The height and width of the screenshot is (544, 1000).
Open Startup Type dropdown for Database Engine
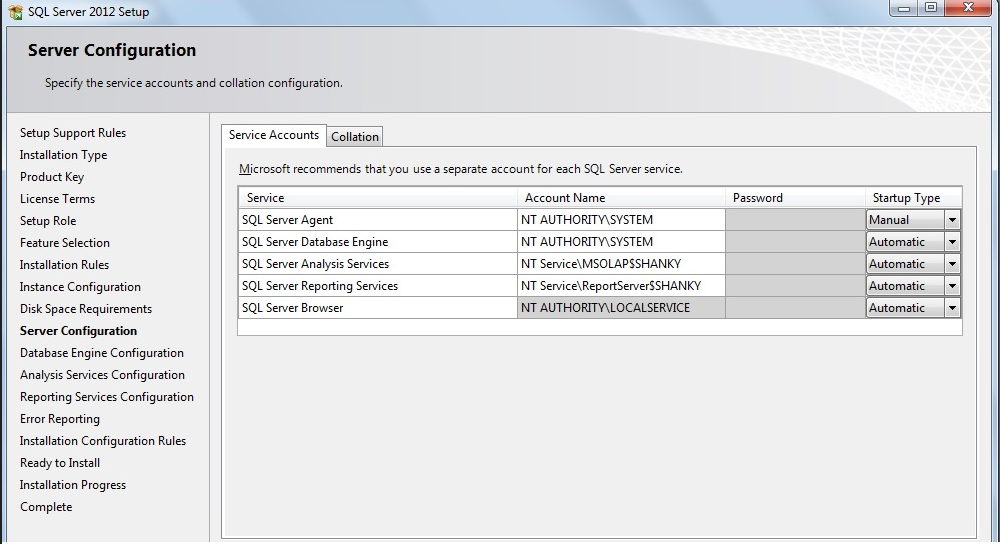click(952, 242)
